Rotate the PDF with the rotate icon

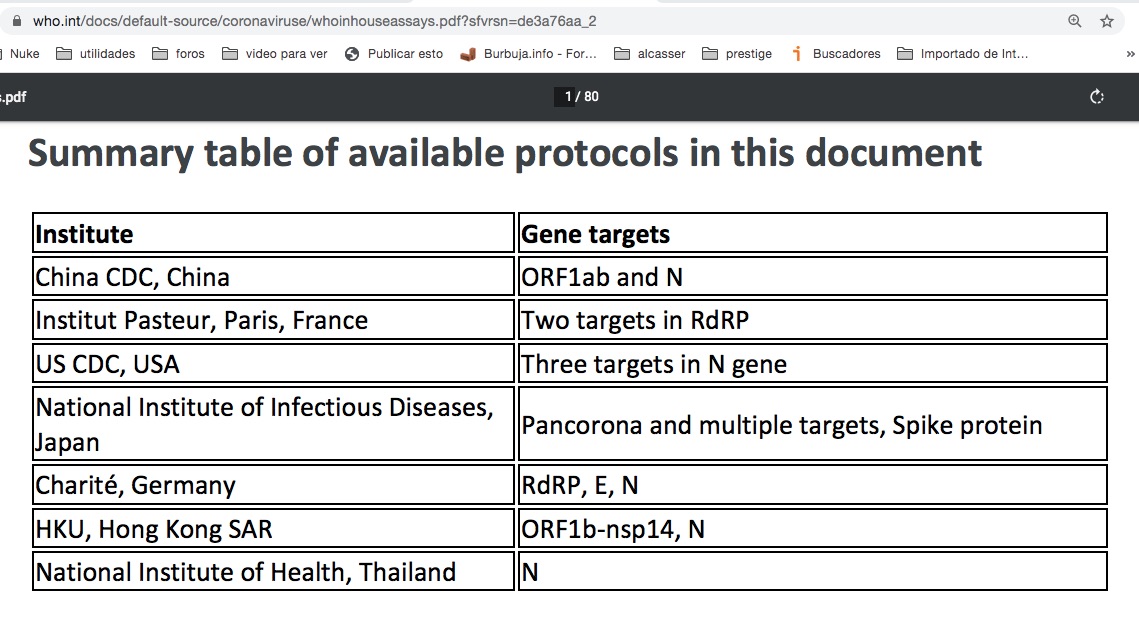click(x=1097, y=97)
